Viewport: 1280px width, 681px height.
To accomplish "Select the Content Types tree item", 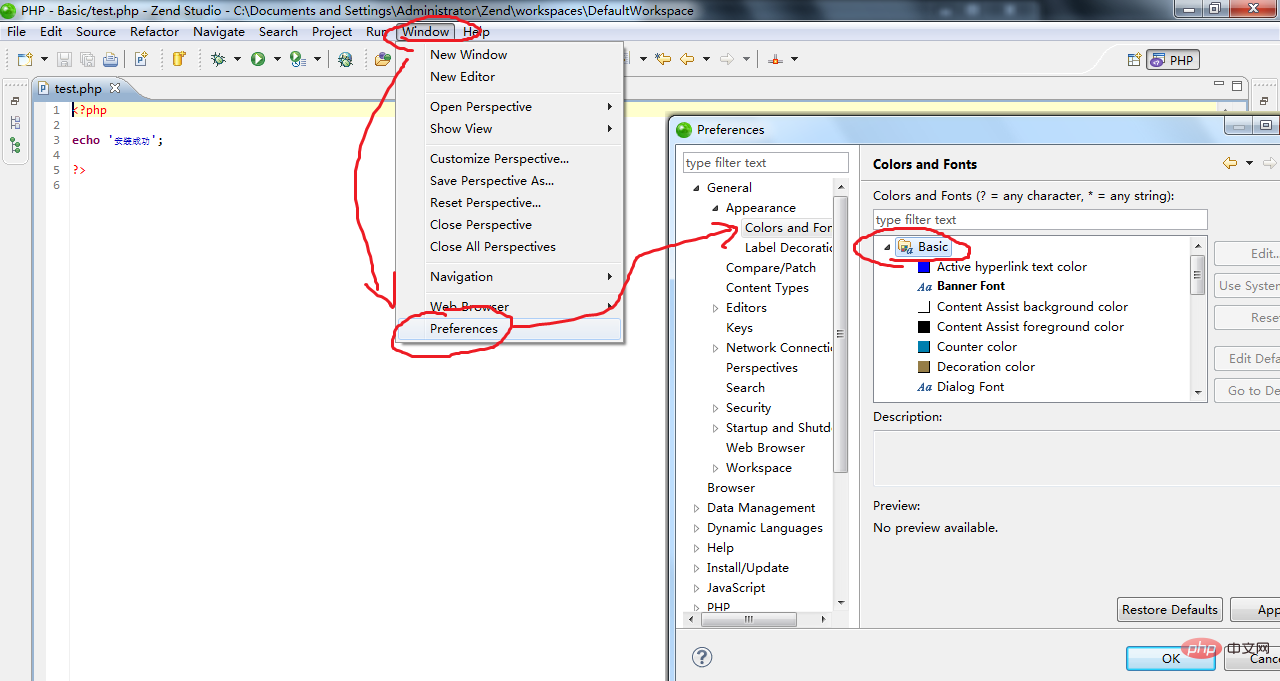I will click(767, 288).
